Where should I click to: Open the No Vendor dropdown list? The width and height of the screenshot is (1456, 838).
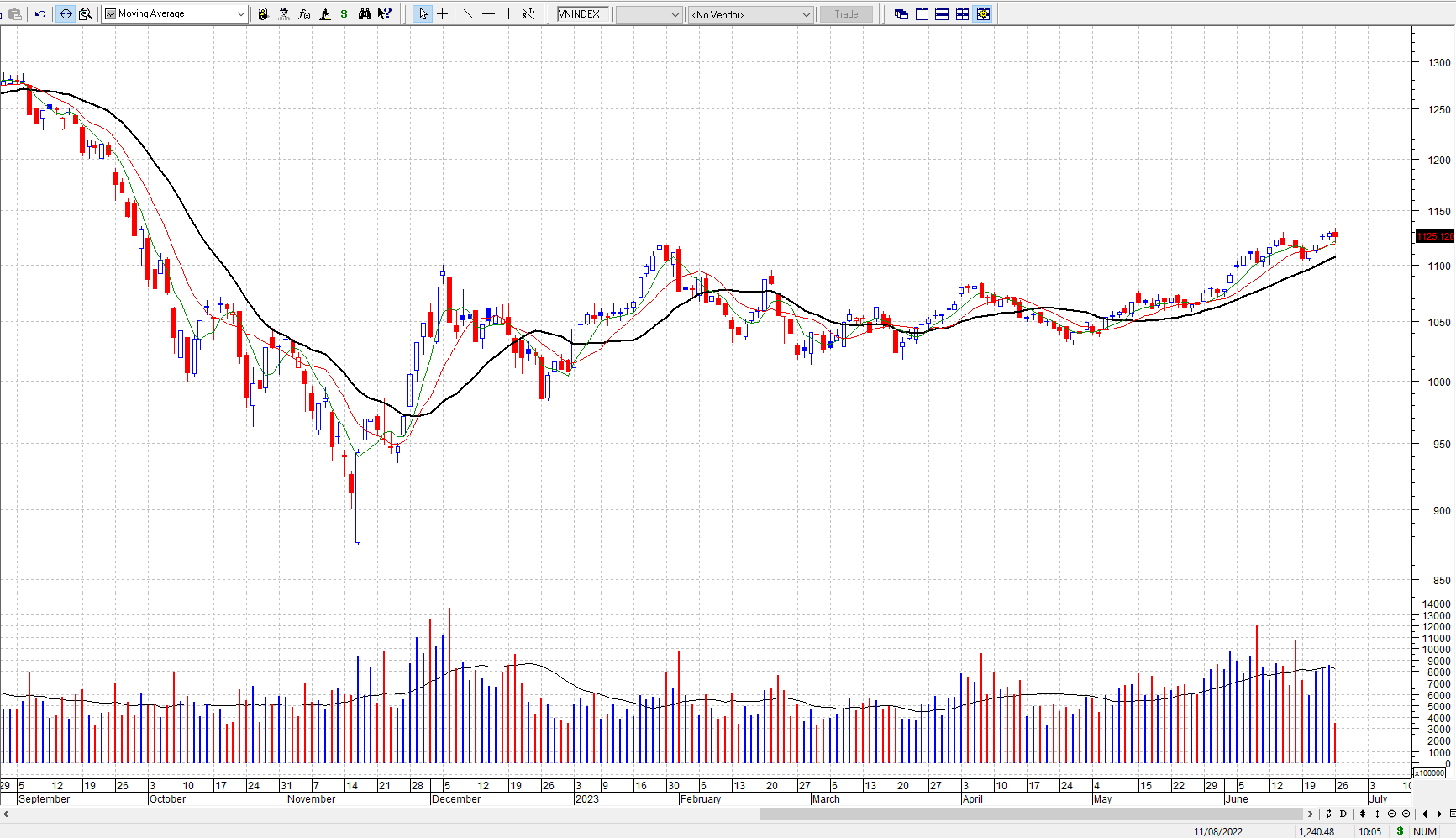coord(806,14)
